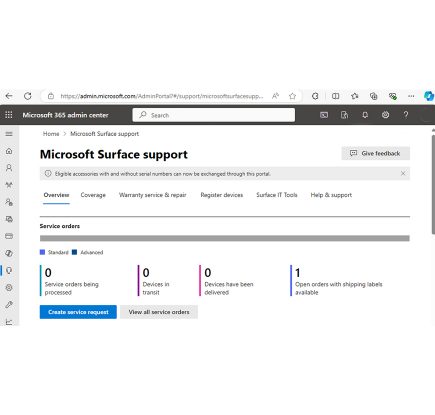Viewport: 435px width, 415px height.
Task: Open browser extensions icon
Action: 315,96
